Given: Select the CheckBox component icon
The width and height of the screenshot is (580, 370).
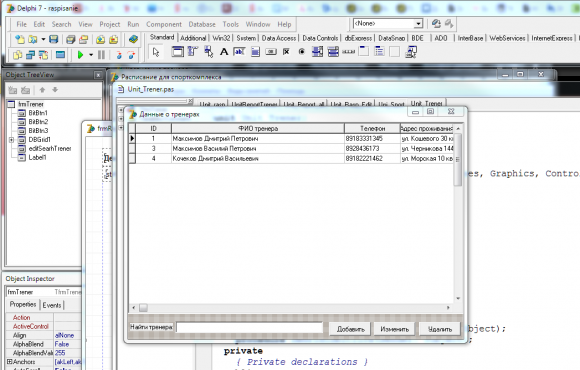Looking at the screenshot, I should click(x=286, y=52).
